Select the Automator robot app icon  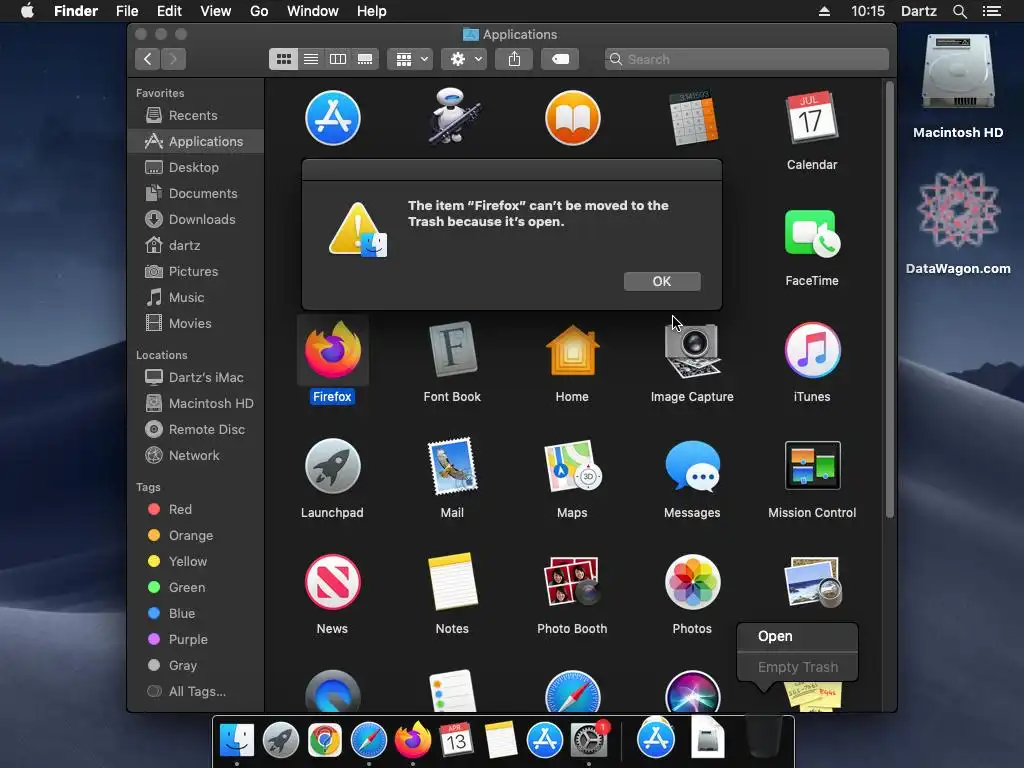pos(453,116)
